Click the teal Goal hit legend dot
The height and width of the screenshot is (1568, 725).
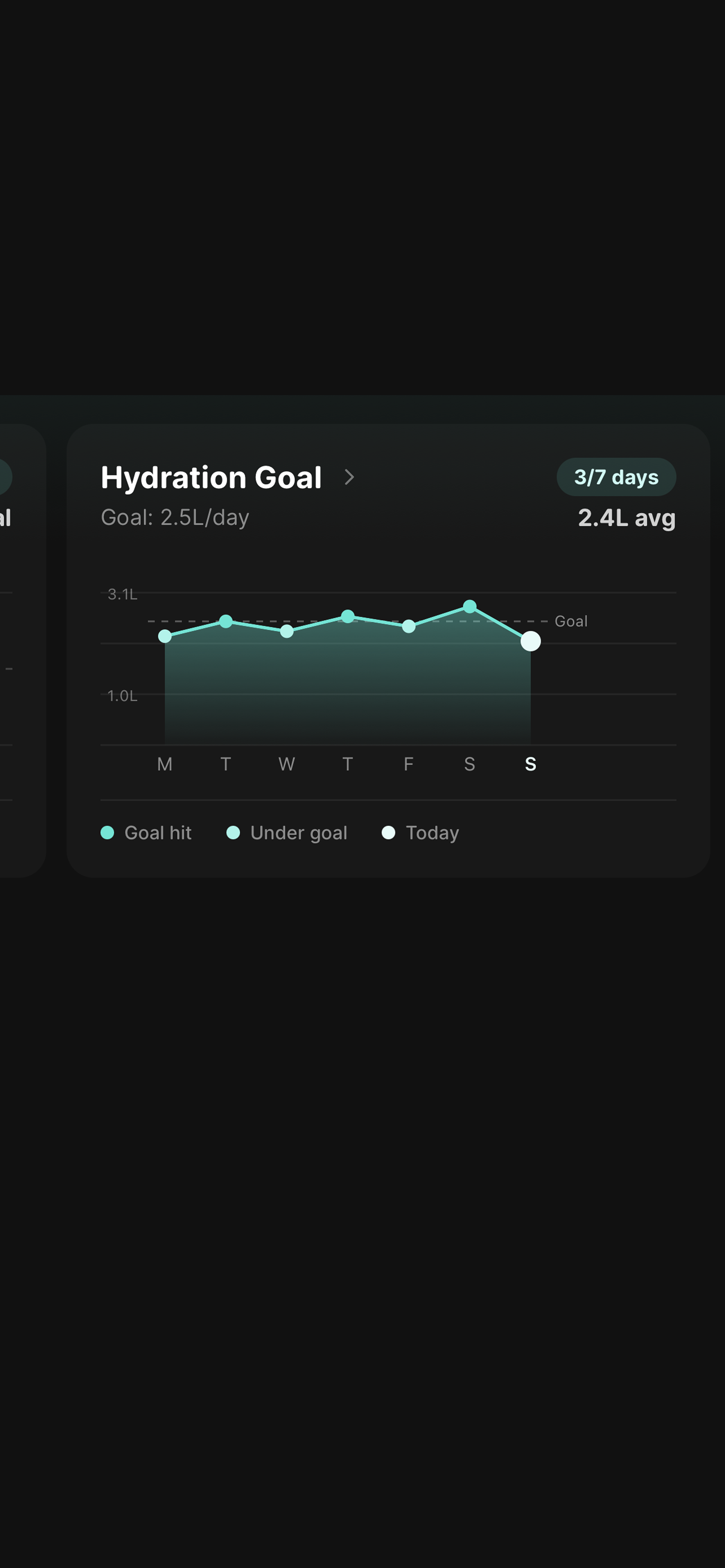pos(107,833)
